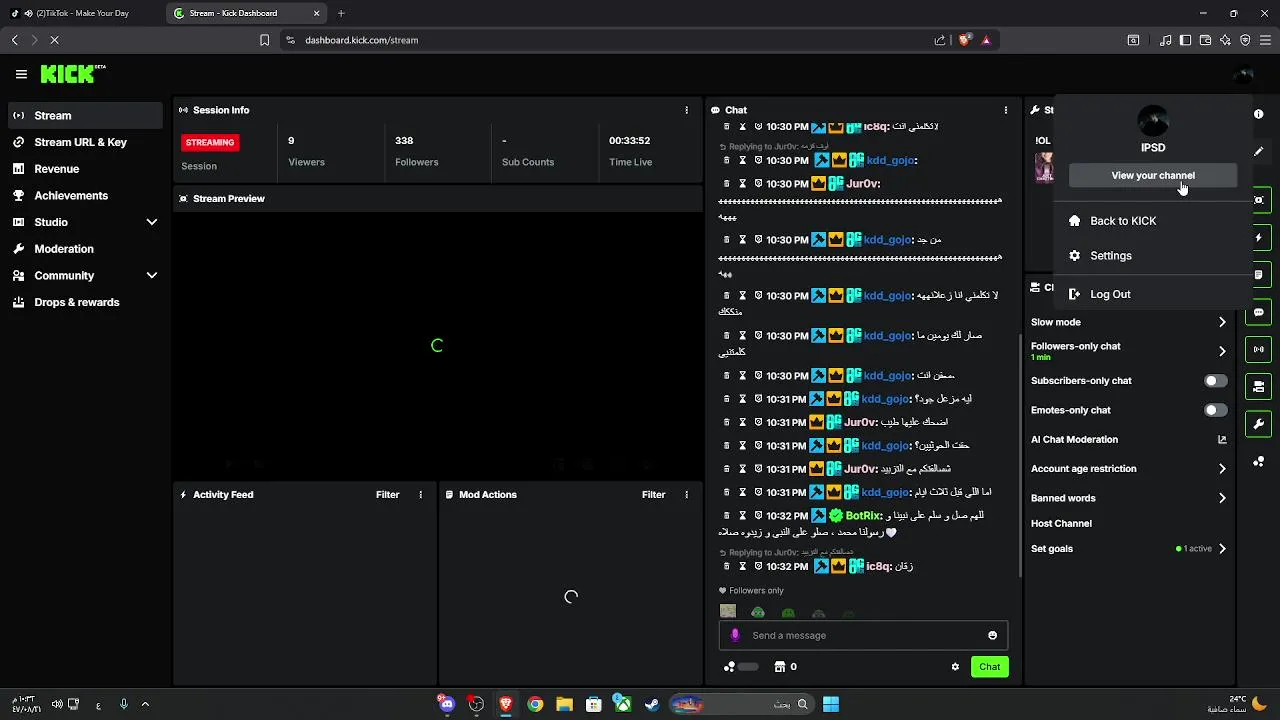The height and width of the screenshot is (720, 1280).
Task: Open Windows Start menu
Action: 831,704
